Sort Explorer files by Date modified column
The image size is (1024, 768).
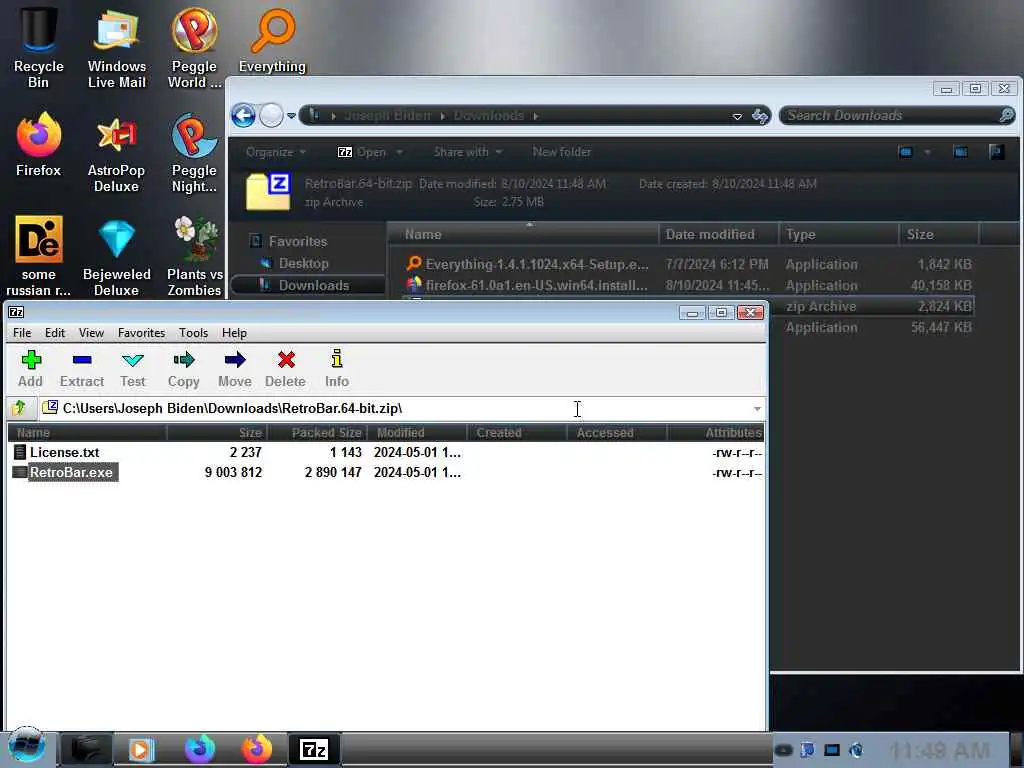718,234
